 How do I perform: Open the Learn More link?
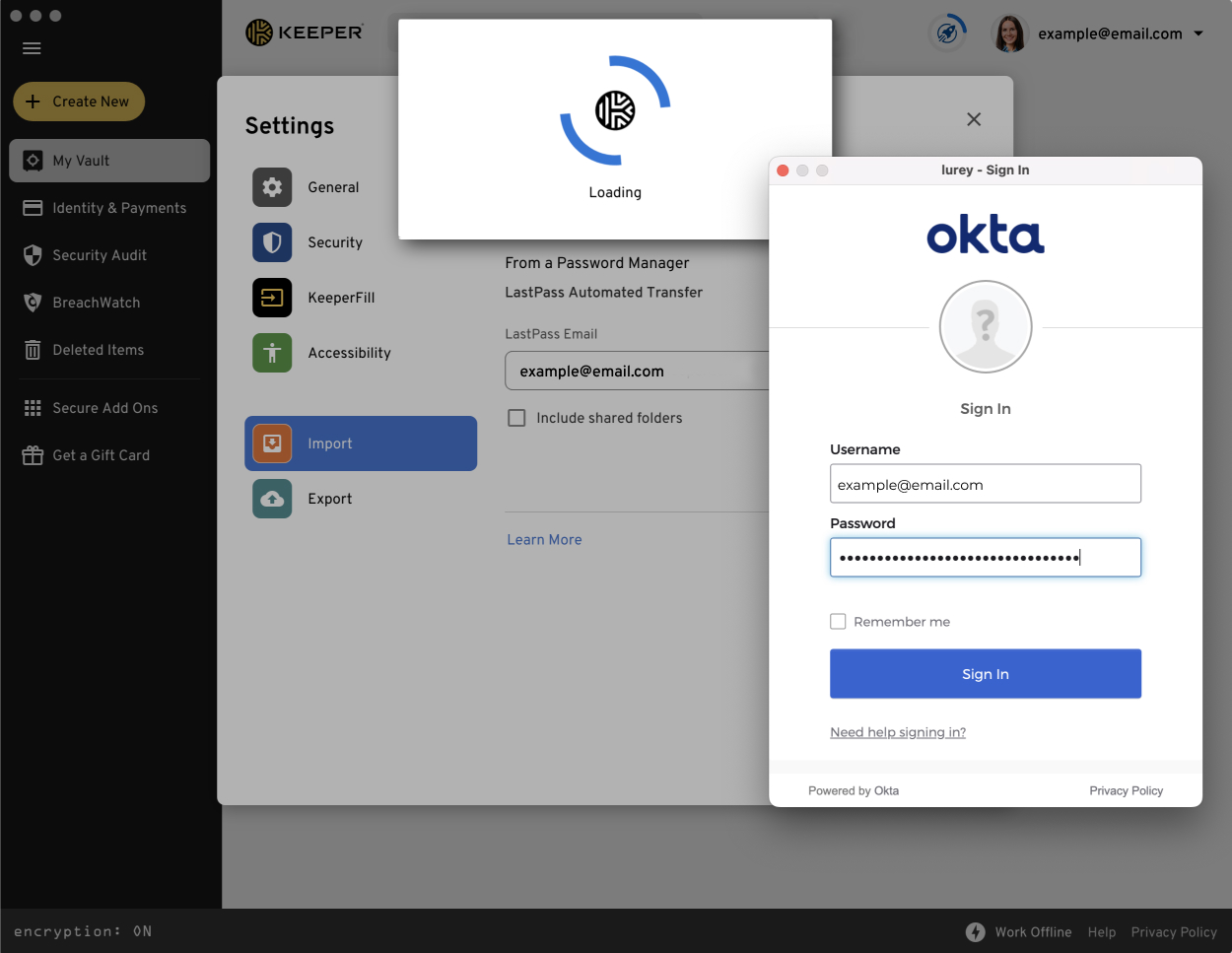tap(544, 540)
